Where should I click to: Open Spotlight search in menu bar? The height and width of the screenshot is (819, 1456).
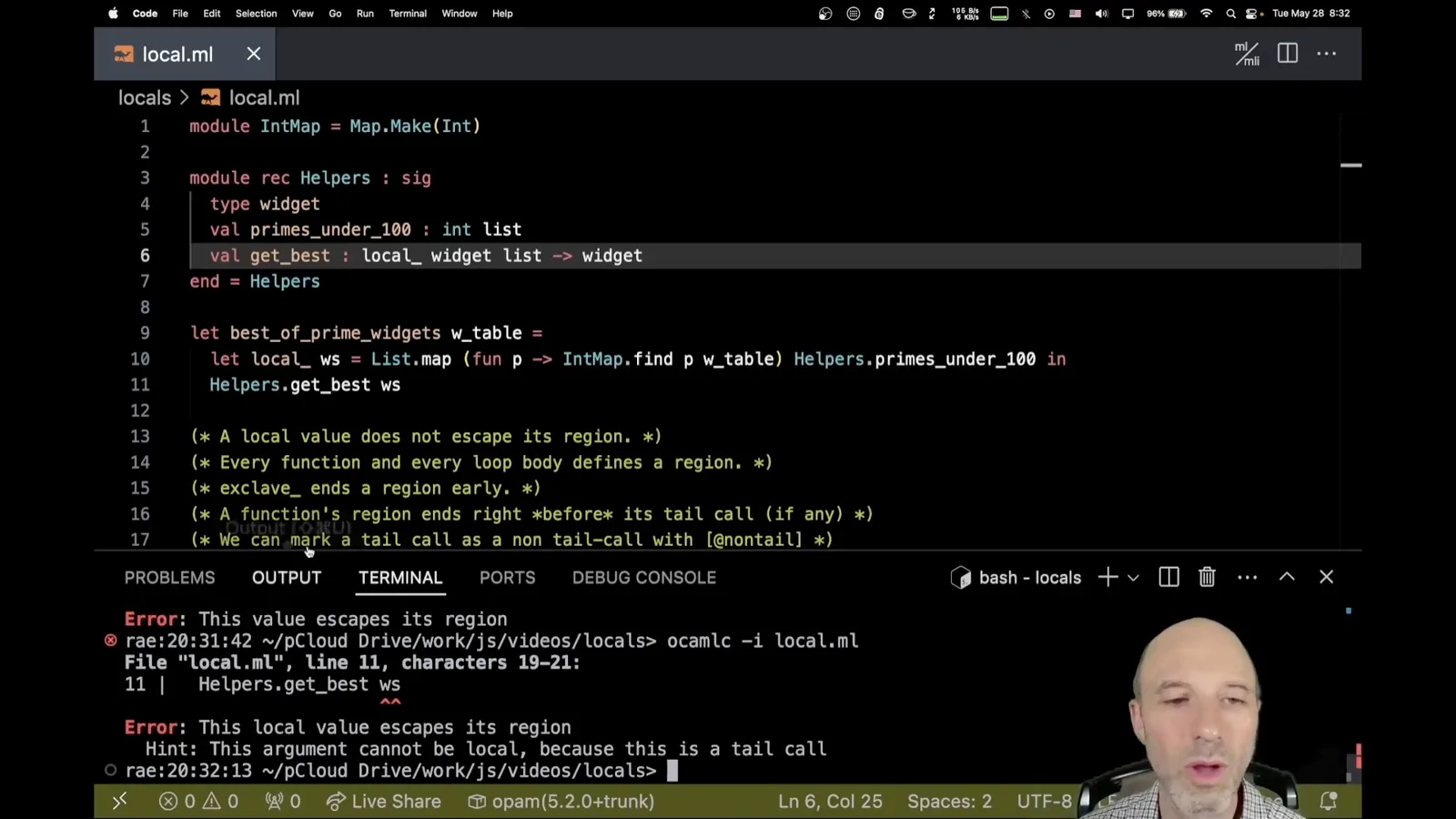click(1231, 14)
